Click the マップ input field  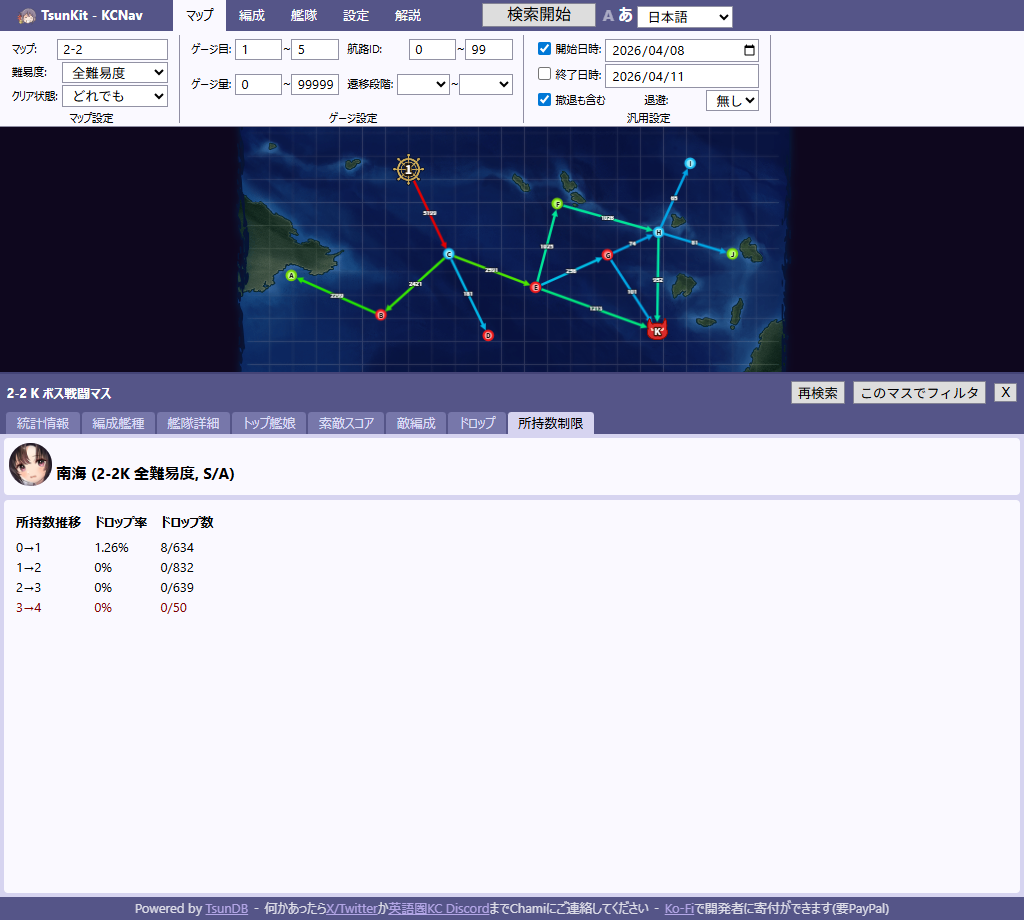click(x=112, y=50)
